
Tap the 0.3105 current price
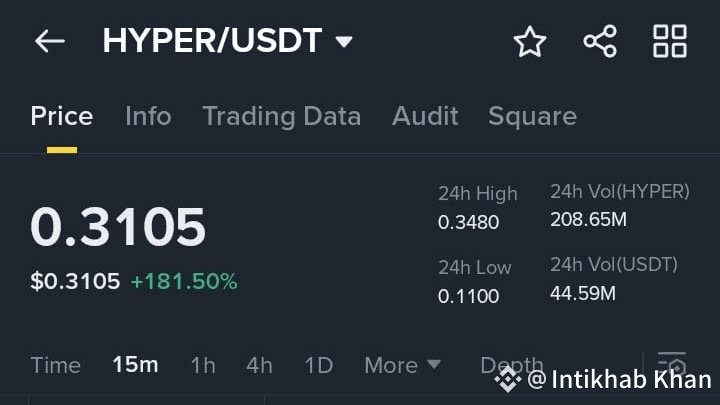click(118, 227)
